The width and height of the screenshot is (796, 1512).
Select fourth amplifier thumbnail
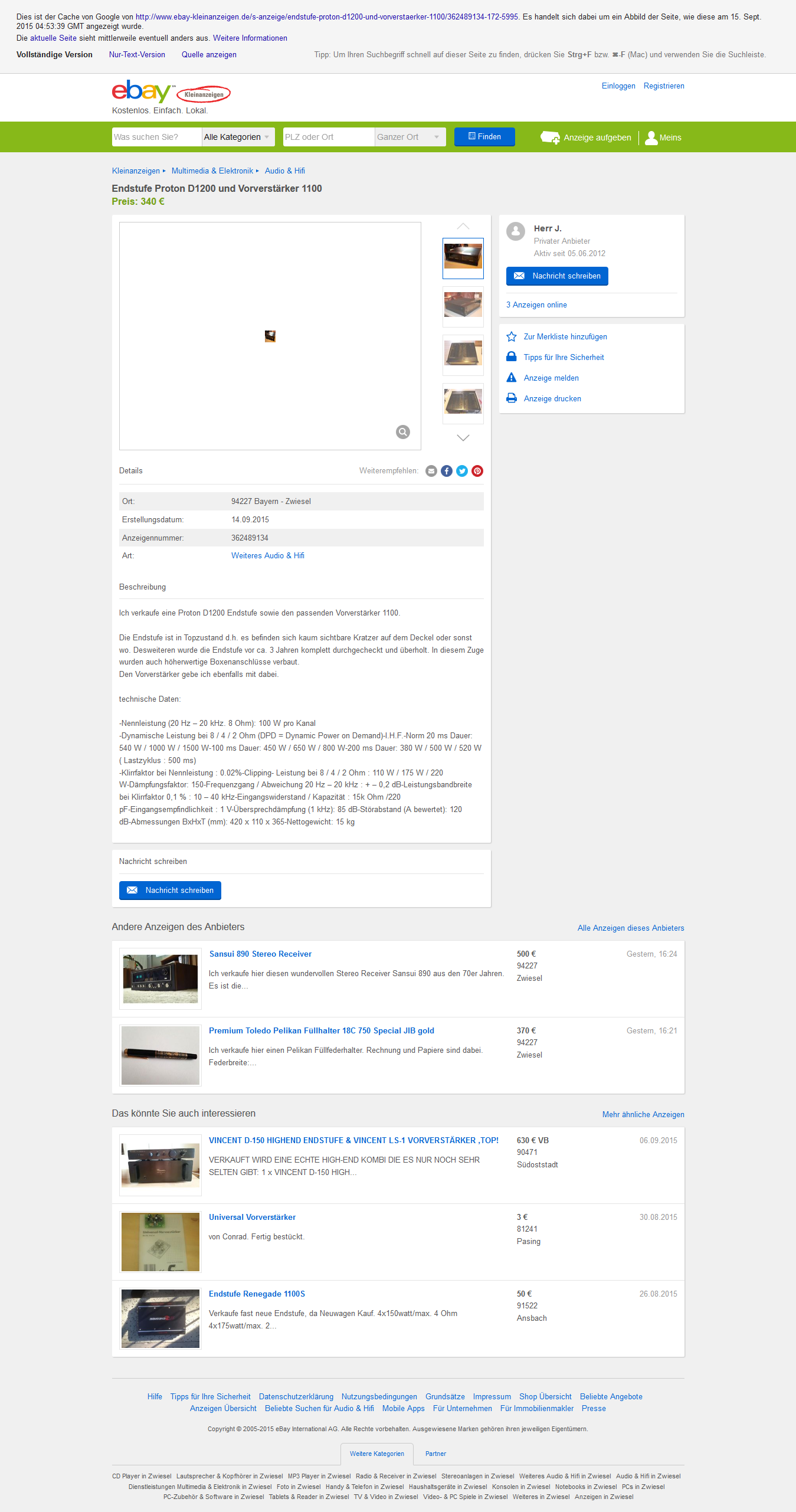pos(463,404)
